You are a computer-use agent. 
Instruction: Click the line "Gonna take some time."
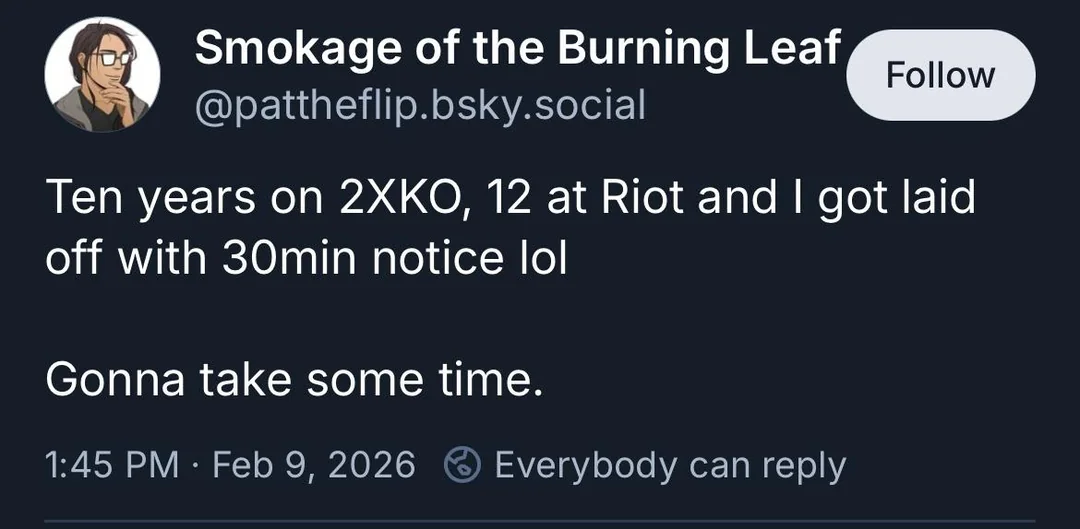pyautogui.click(x=294, y=380)
